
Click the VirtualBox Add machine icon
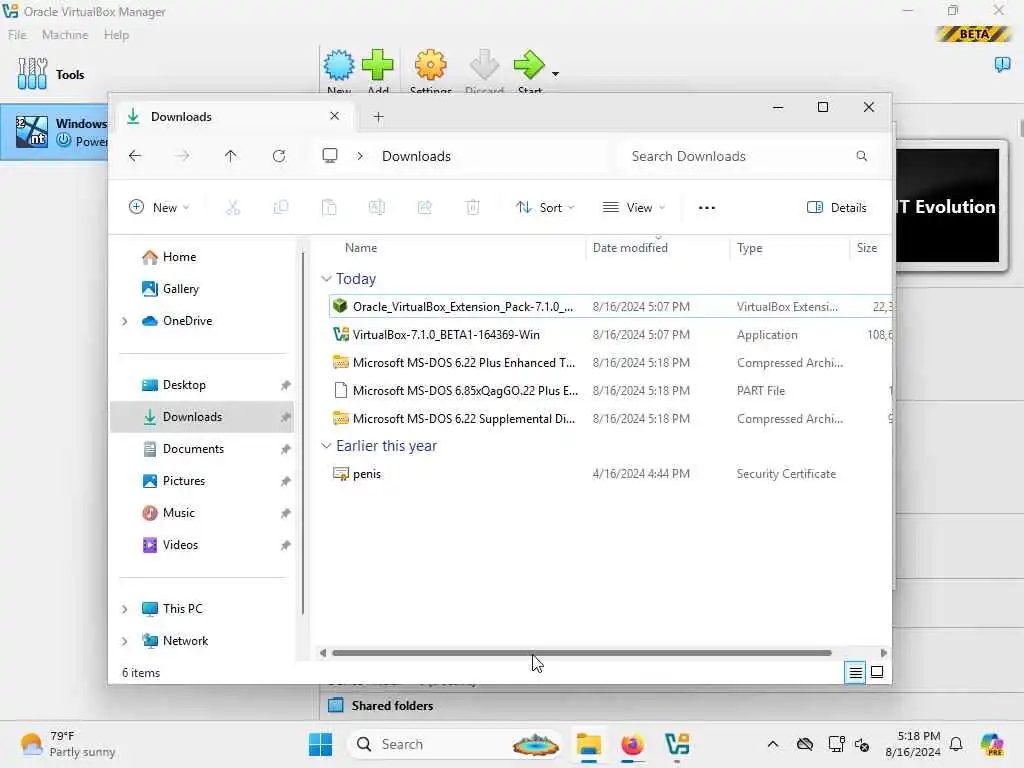(377, 65)
